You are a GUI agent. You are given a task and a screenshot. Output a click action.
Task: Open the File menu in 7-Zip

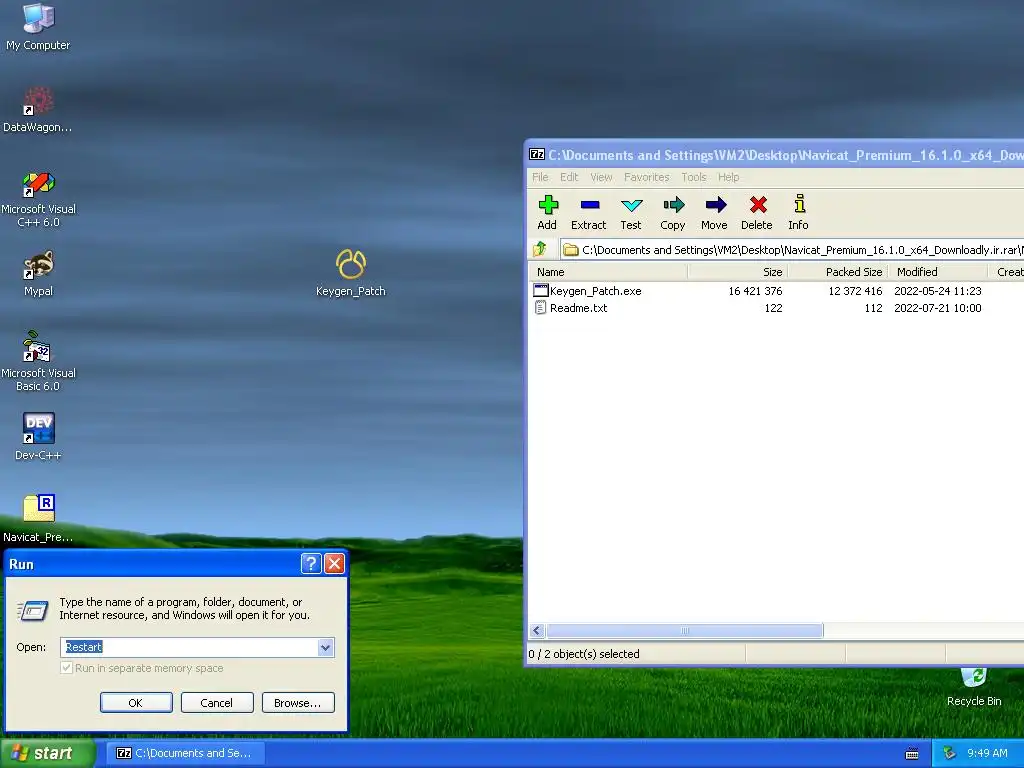coord(540,177)
